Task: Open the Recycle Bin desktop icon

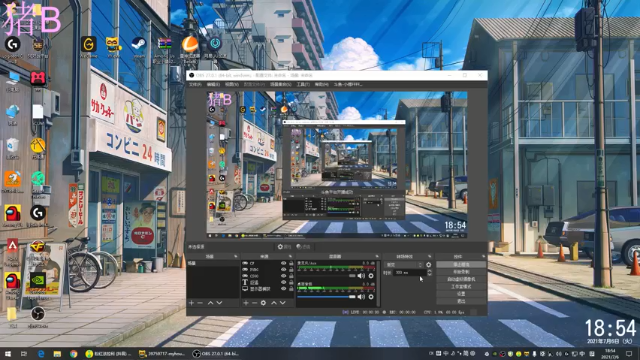Action: (x=12, y=146)
